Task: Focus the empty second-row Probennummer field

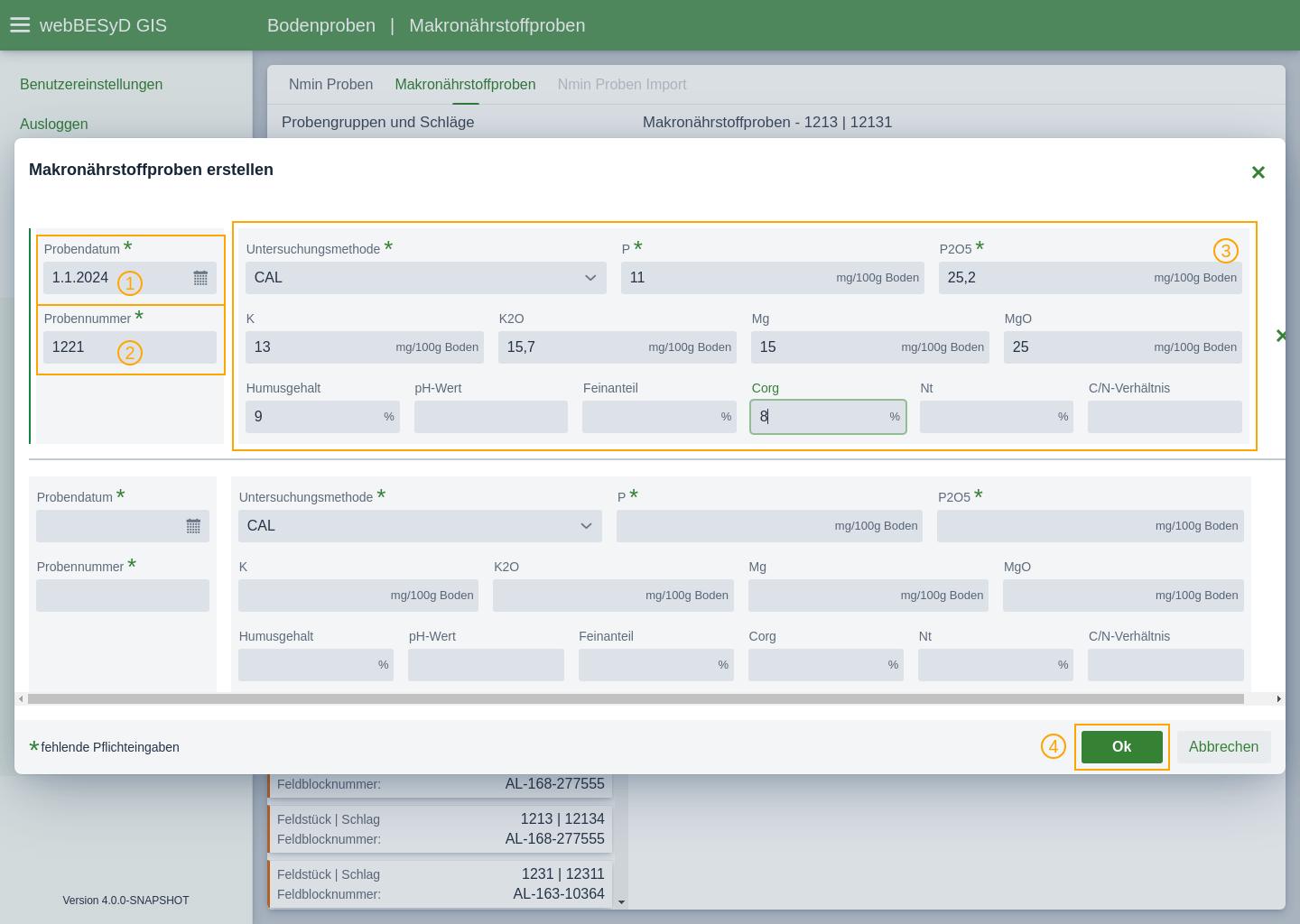Action: (x=123, y=596)
